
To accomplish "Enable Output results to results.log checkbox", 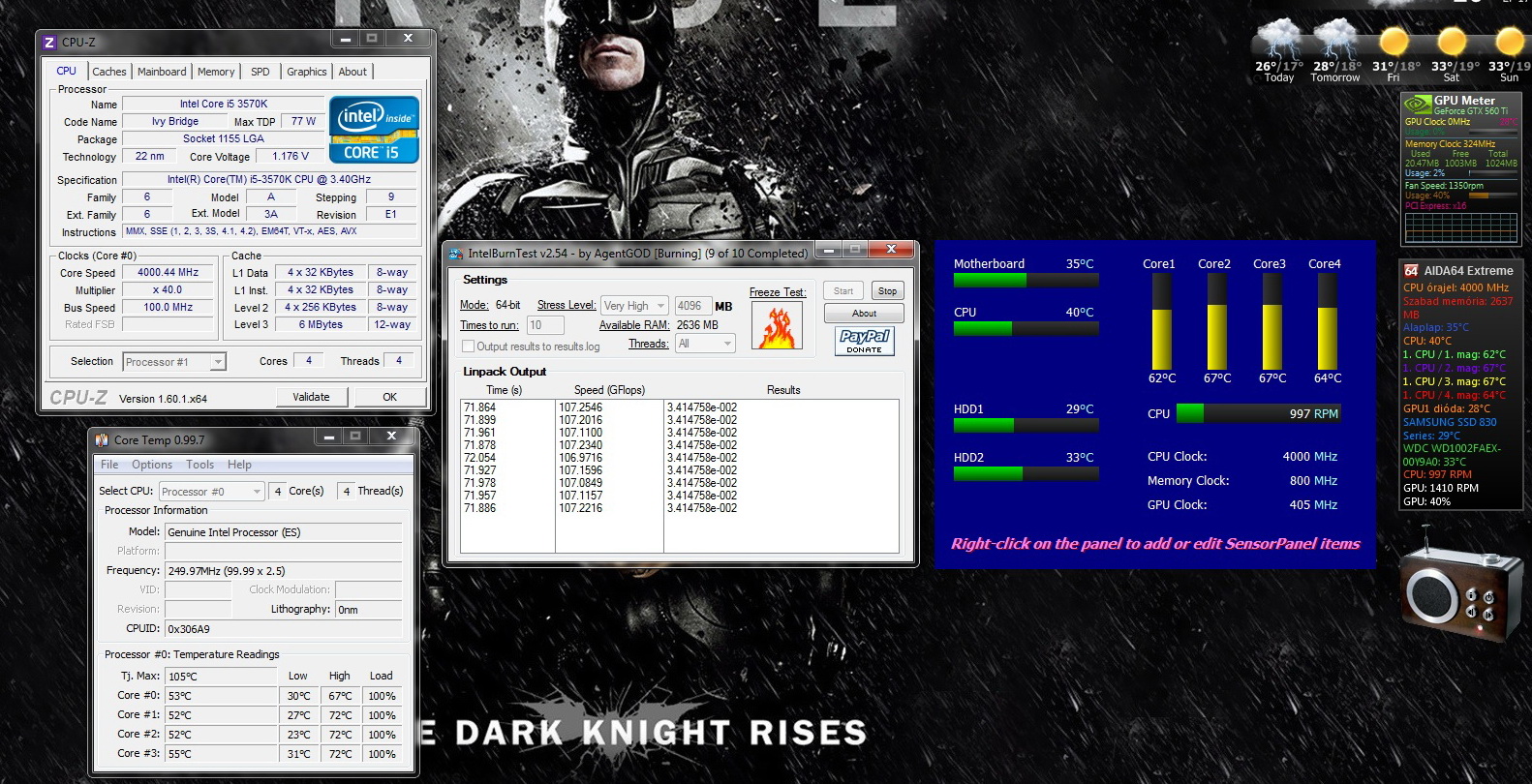I will [x=469, y=347].
